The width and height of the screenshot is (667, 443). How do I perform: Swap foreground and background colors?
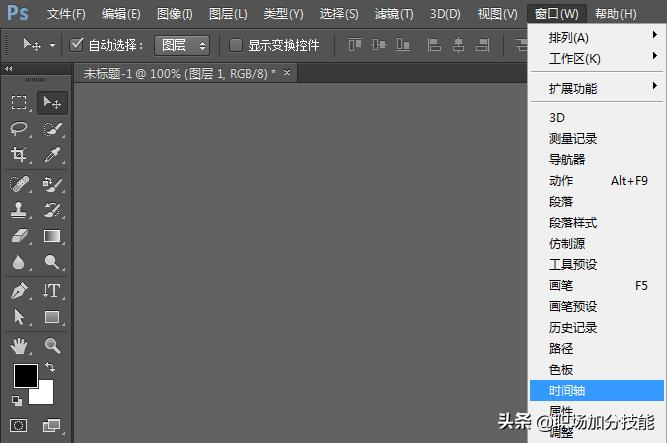[50, 367]
